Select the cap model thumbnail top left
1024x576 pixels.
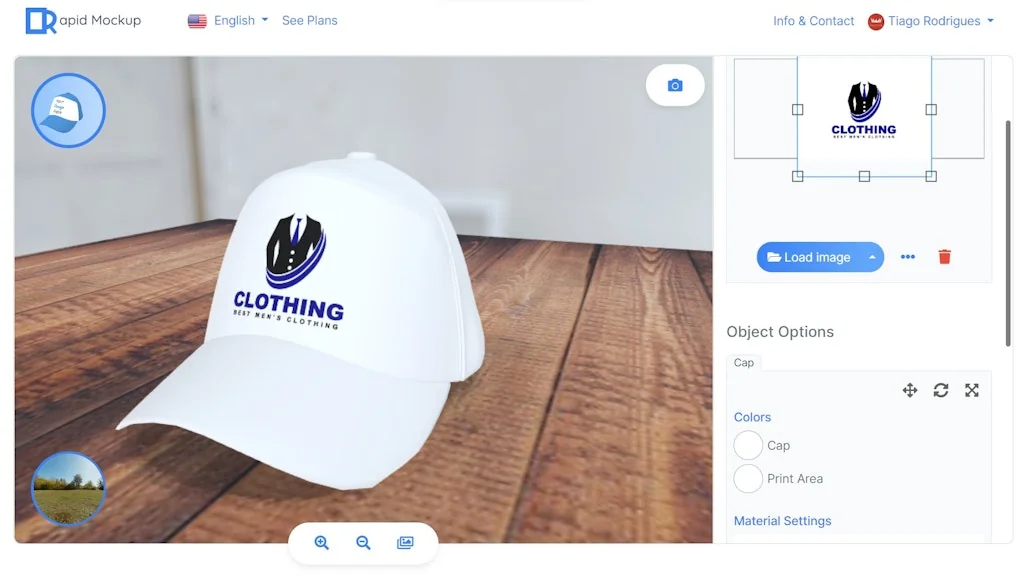[x=68, y=110]
